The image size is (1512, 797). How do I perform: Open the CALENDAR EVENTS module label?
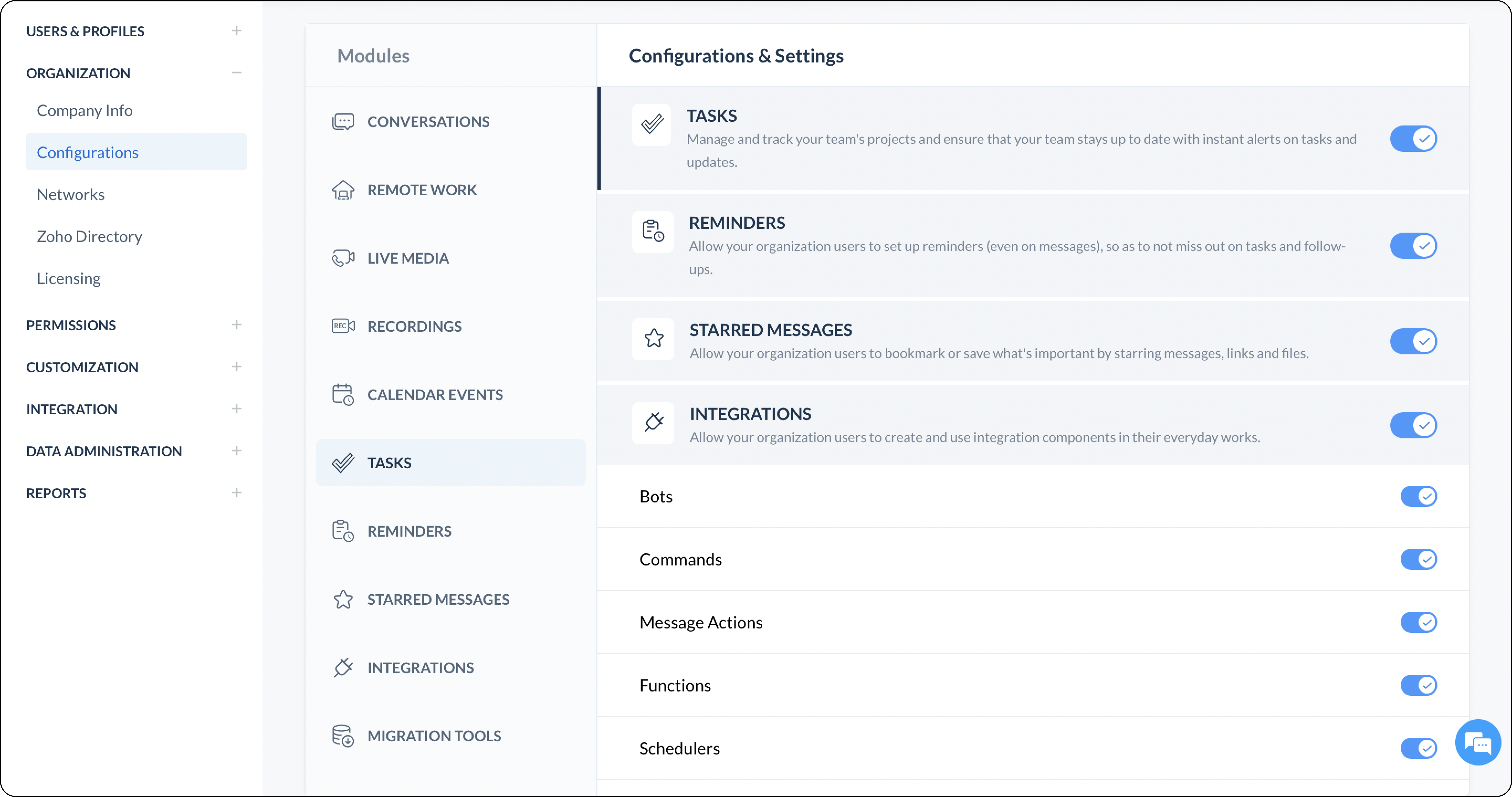tap(435, 395)
